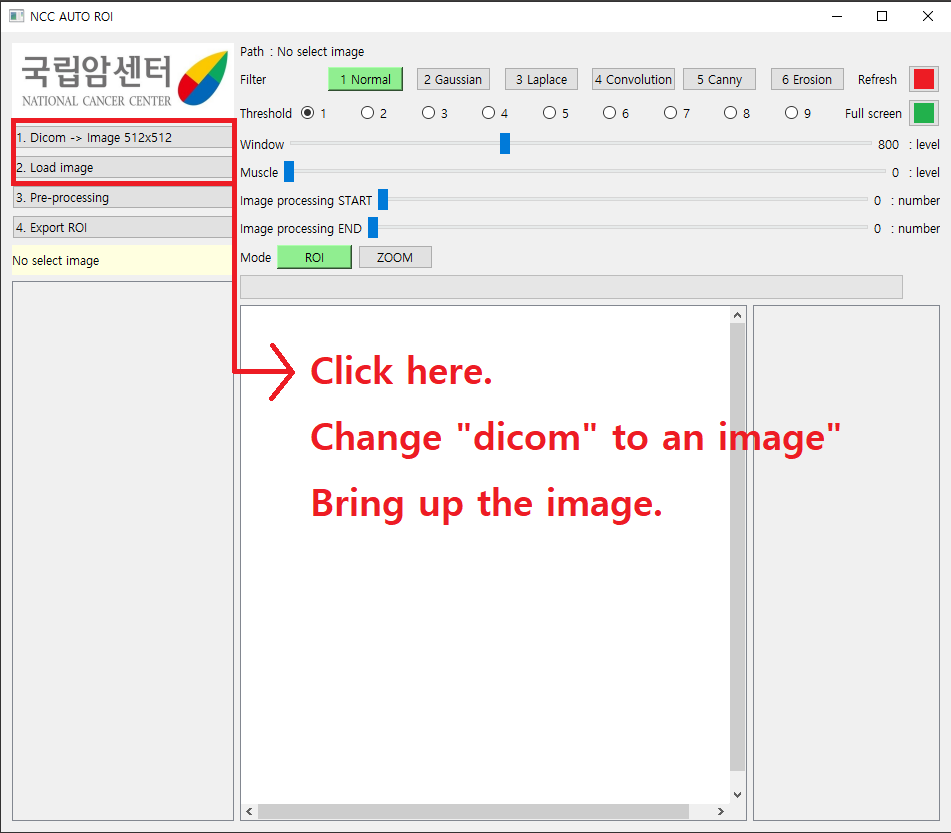Screen dimensions: 951x833
Task: Click the green Full screen indicator
Action: pos(922,113)
